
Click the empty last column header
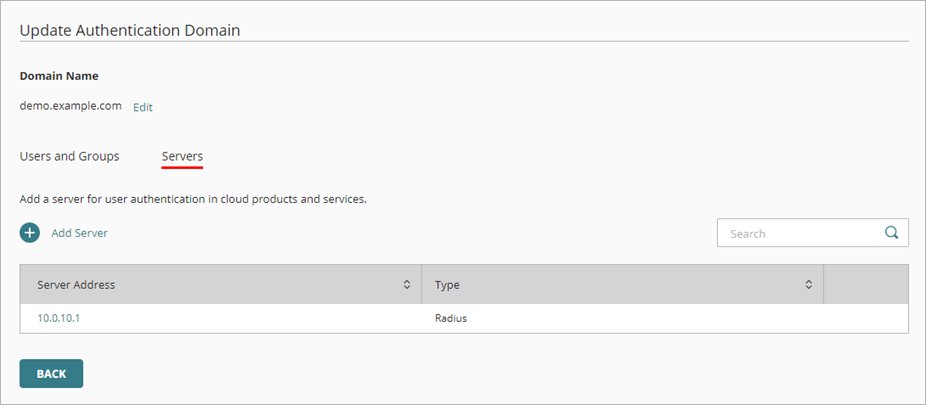click(865, 285)
